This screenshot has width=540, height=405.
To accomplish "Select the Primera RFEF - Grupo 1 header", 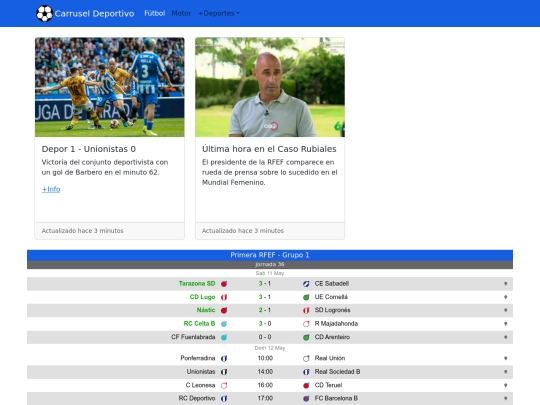I will (270, 255).
